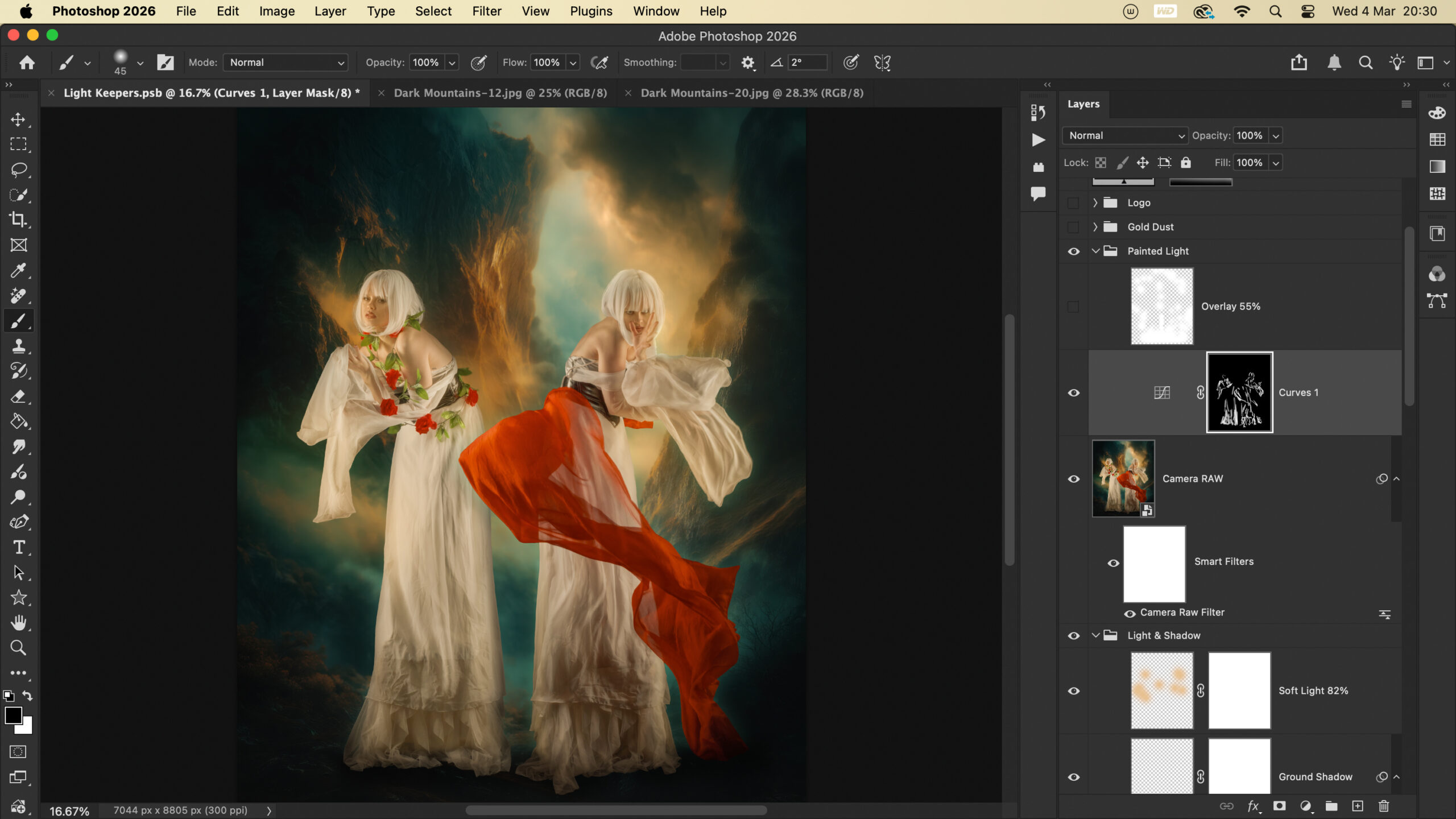Open the brush Mode dropdown
The image size is (1456, 819).
pyautogui.click(x=286, y=63)
